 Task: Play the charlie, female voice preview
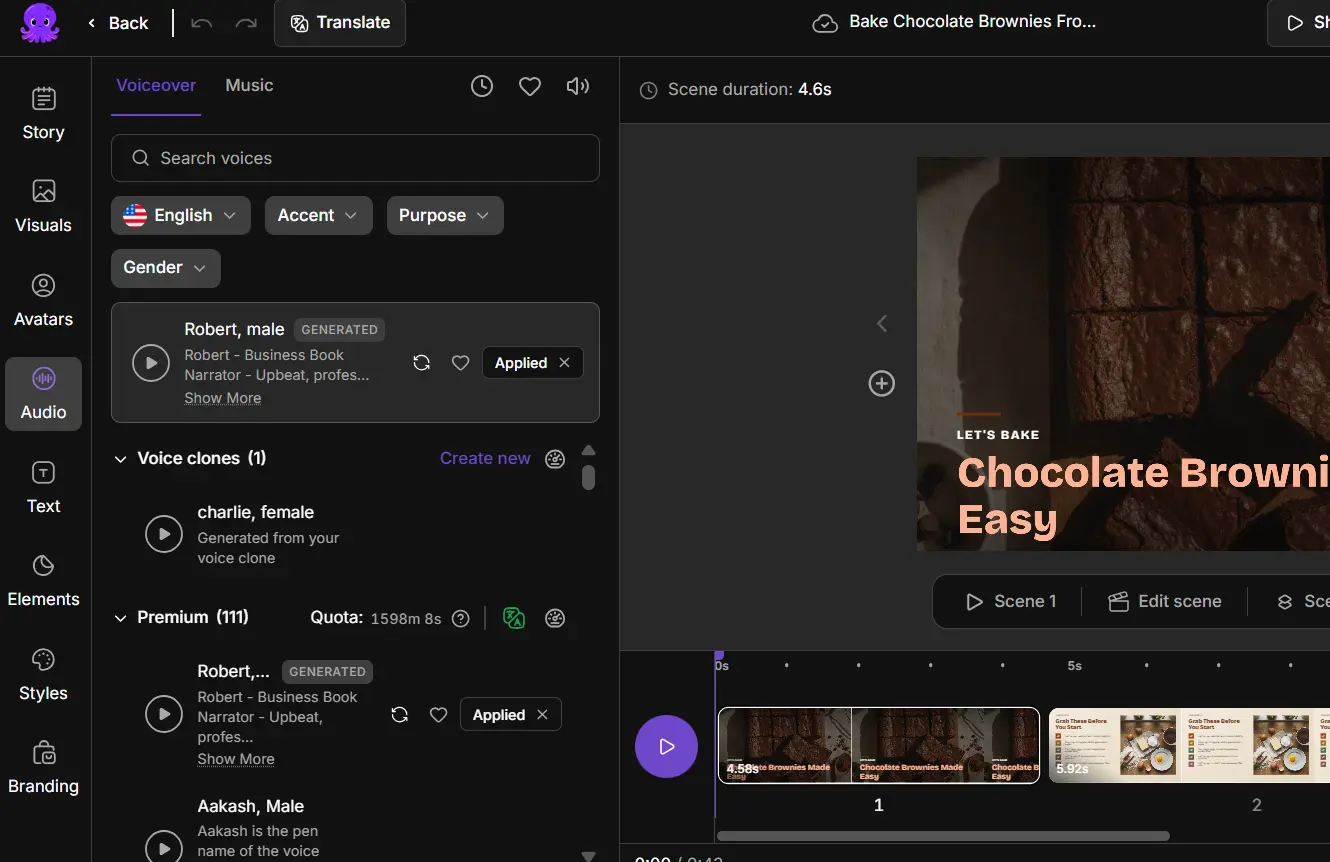[164, 534]
